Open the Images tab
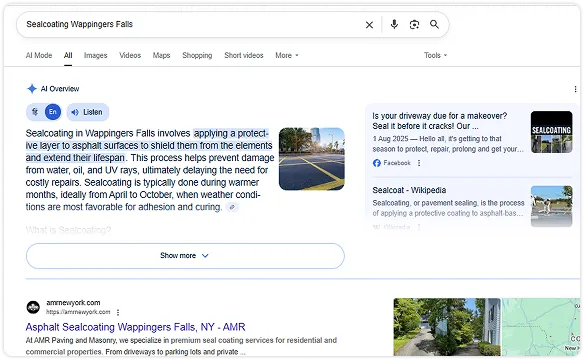Image resolution: width=584 pixels, height=360 pixels. (x=95, y=55)
